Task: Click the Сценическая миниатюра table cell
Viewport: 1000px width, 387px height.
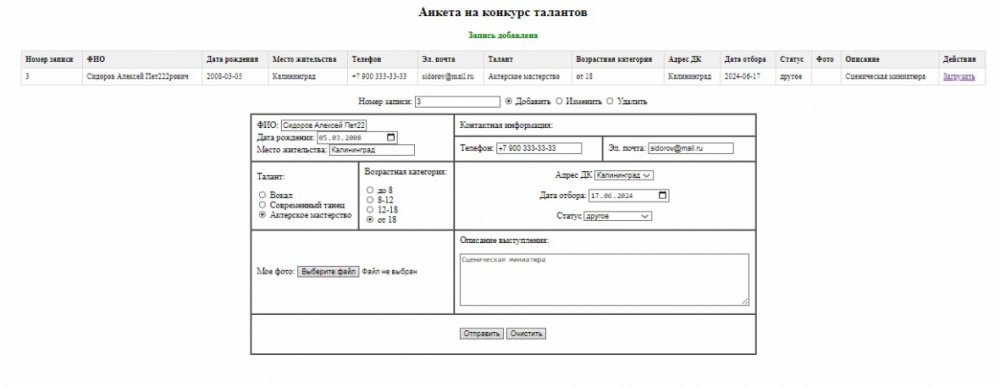Action: click(x=890, y=77)
